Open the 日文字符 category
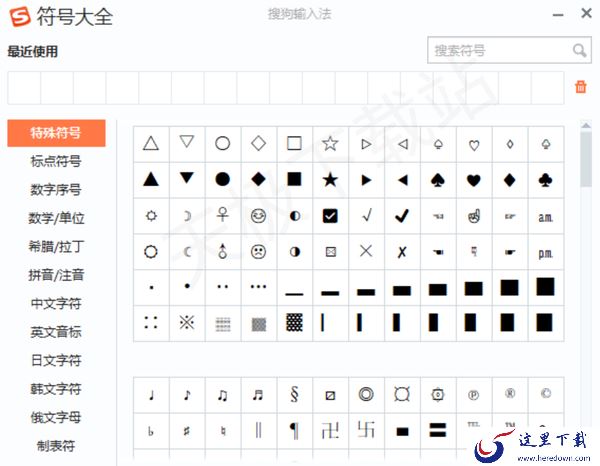This screenshot has width=600, height=466. click(x=56, y=360)
